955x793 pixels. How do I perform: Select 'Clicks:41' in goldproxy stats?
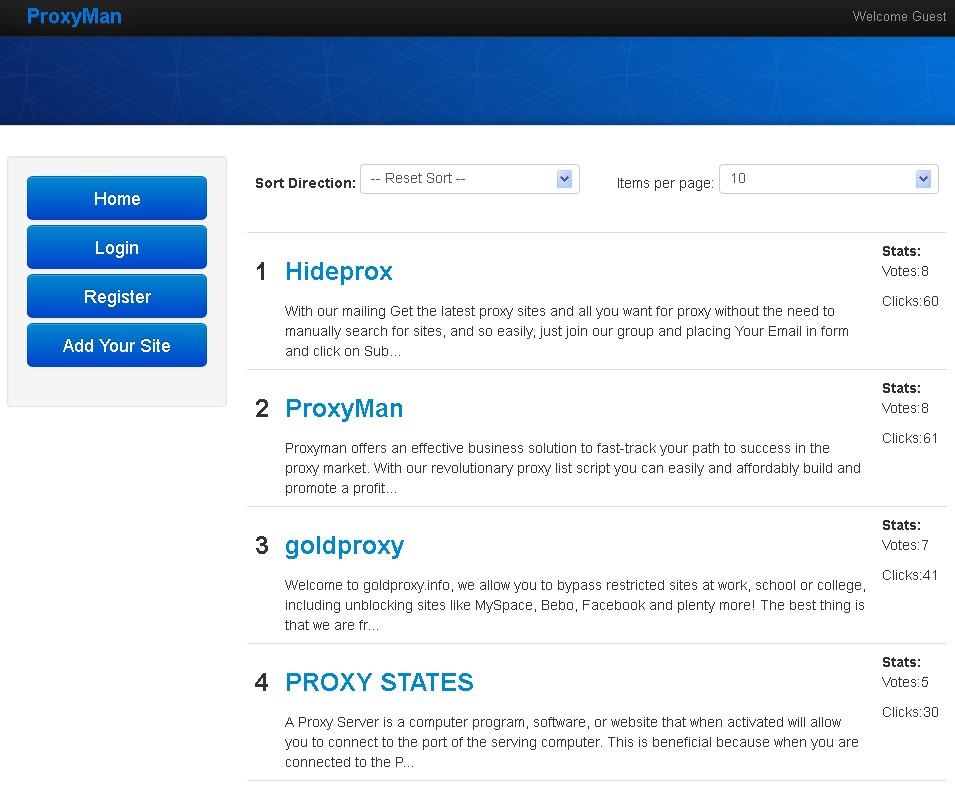[x=910, y=575]
